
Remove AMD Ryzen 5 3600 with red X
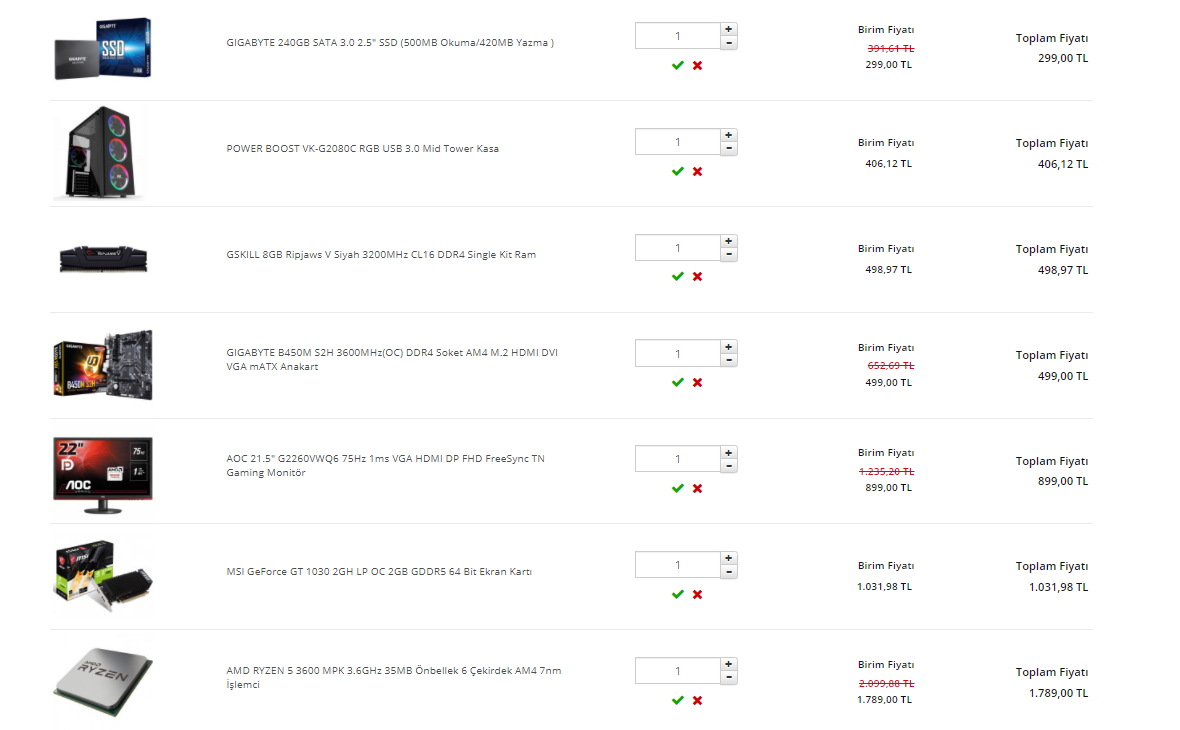698,701
